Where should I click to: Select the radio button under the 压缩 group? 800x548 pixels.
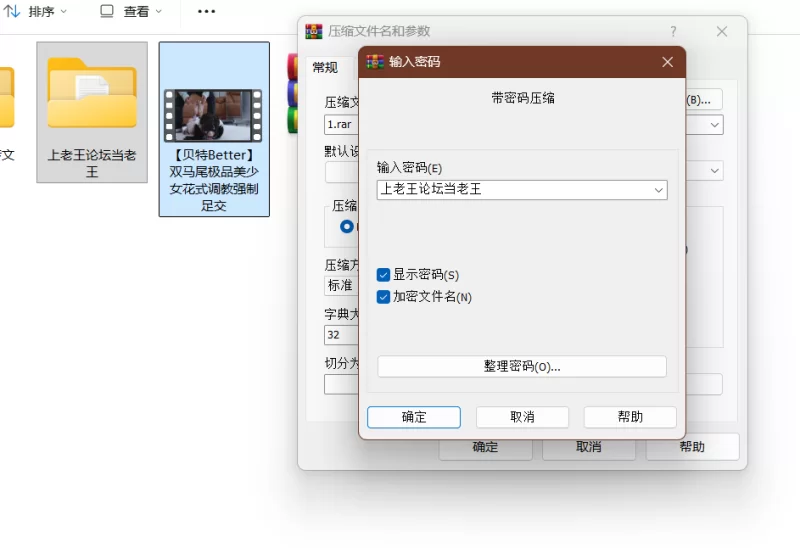tap(347, 227)
